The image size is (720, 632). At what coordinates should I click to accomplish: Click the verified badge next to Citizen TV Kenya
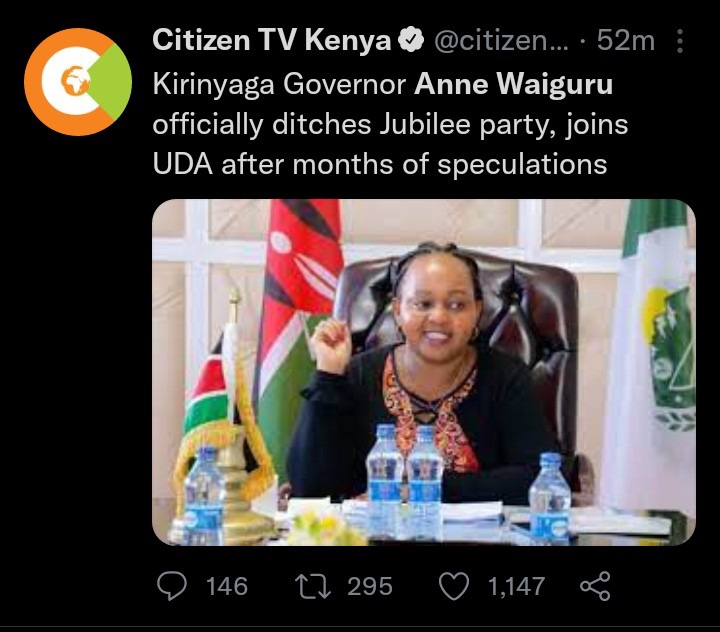click(411, 40)
